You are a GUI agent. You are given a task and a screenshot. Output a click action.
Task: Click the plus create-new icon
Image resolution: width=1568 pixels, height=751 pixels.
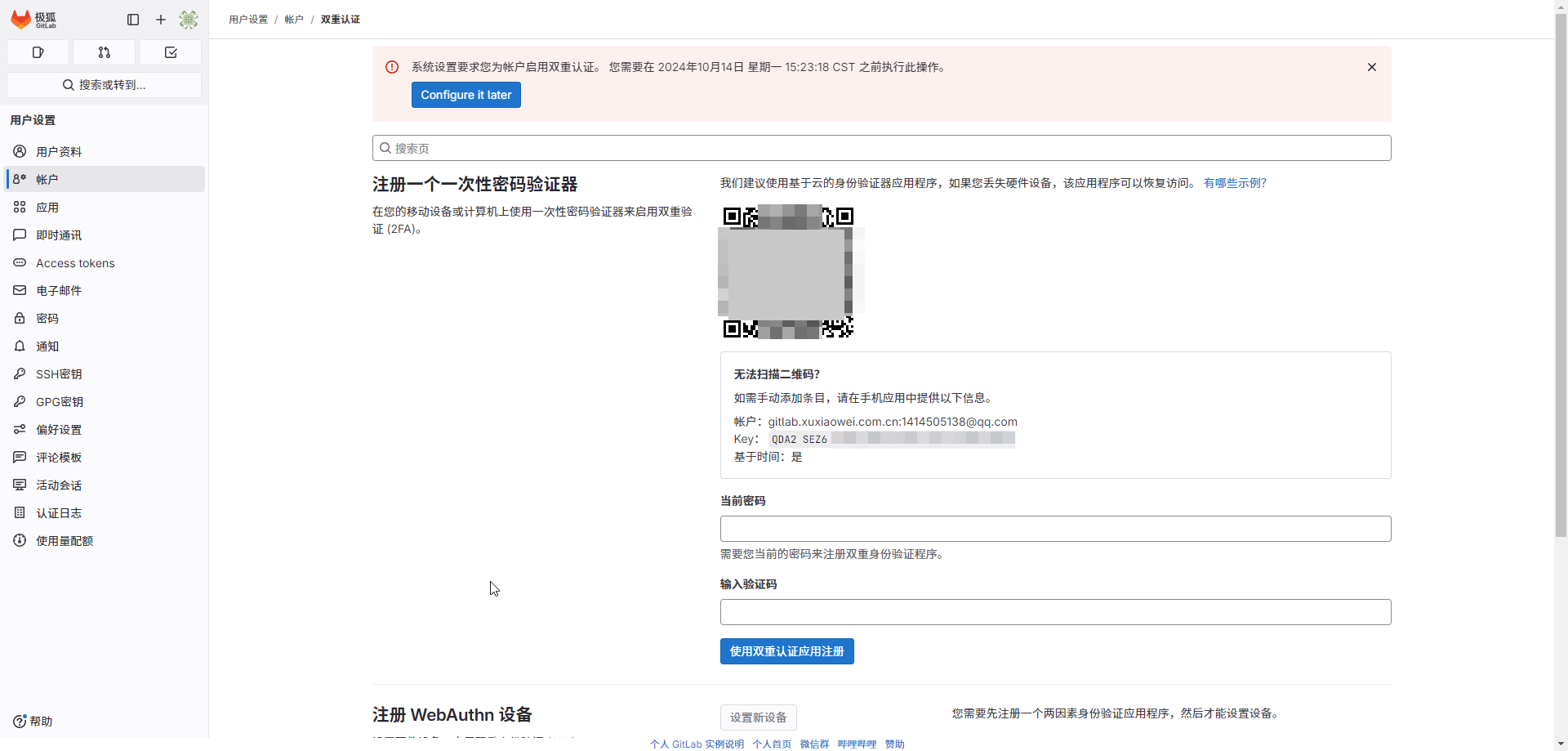(x=161, y=20)
